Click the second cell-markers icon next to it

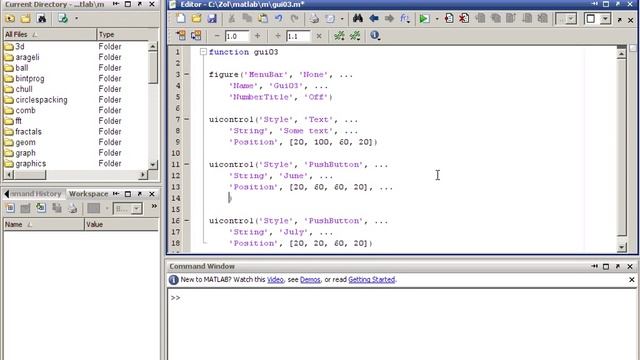click(x=355, y=36)
